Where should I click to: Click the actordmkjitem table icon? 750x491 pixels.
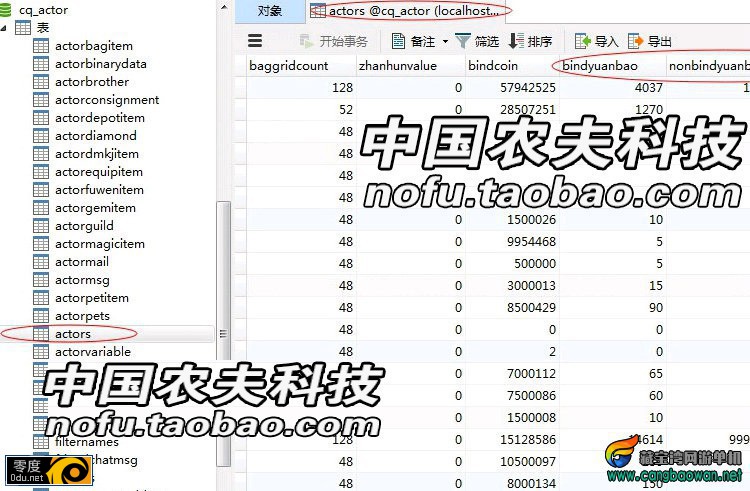tap(41, 154)
